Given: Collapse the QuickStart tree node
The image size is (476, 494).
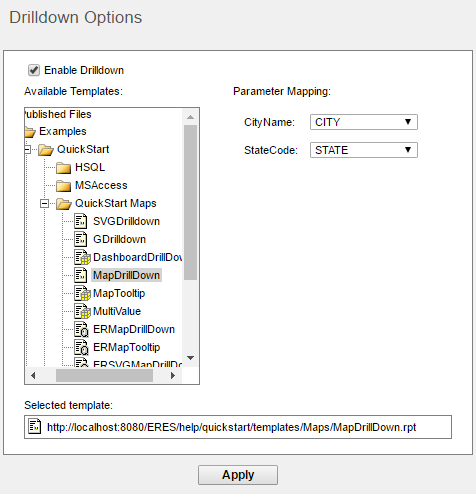Looking at the screenshot, I should pos(28,149).
